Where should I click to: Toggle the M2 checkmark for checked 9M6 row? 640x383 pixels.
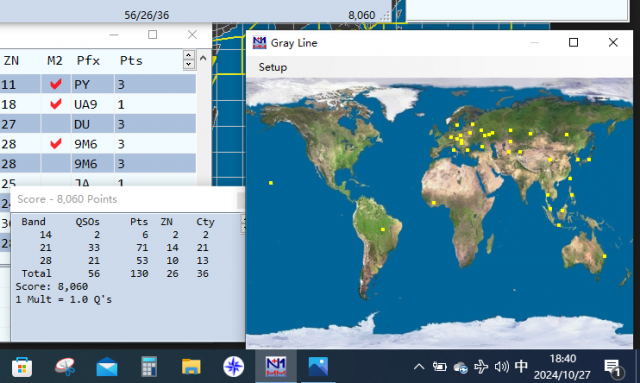(x=56, y=144)
